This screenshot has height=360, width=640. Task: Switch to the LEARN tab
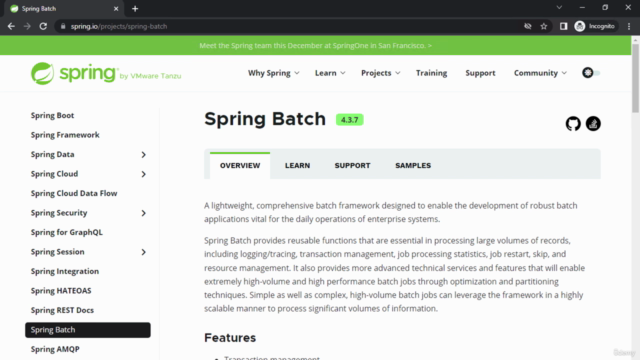point(298,165)
